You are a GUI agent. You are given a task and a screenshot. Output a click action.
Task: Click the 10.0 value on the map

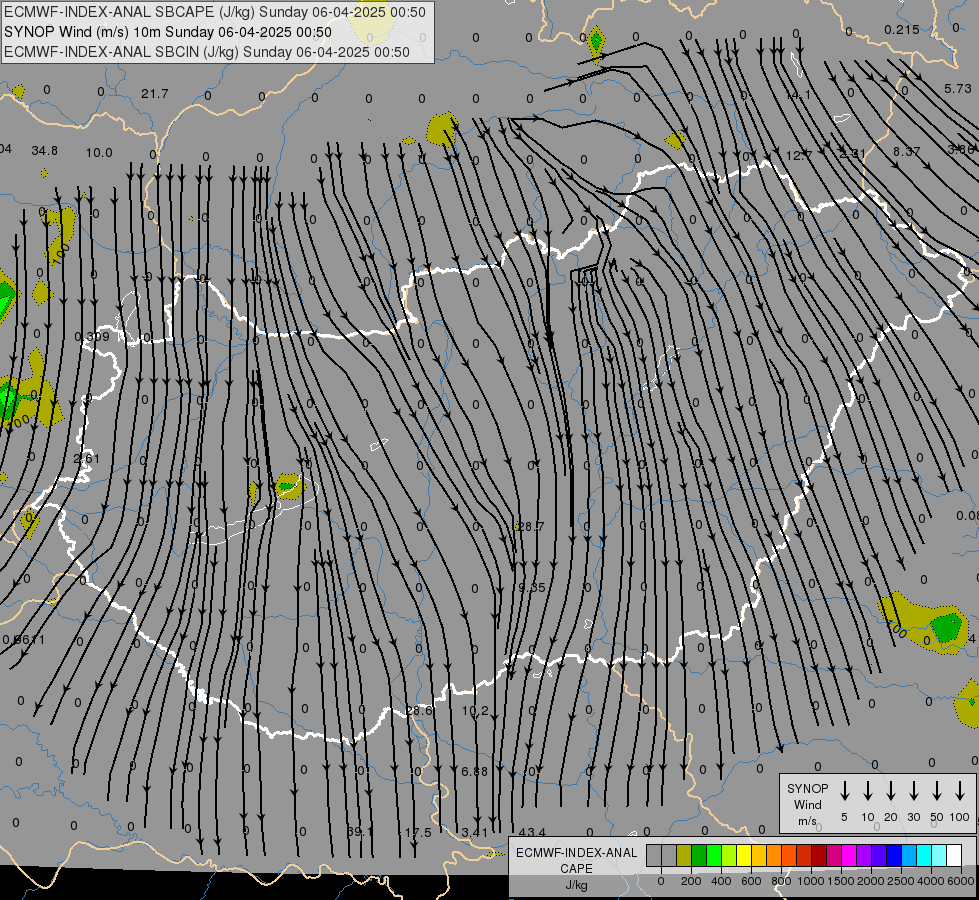point(99,153)
